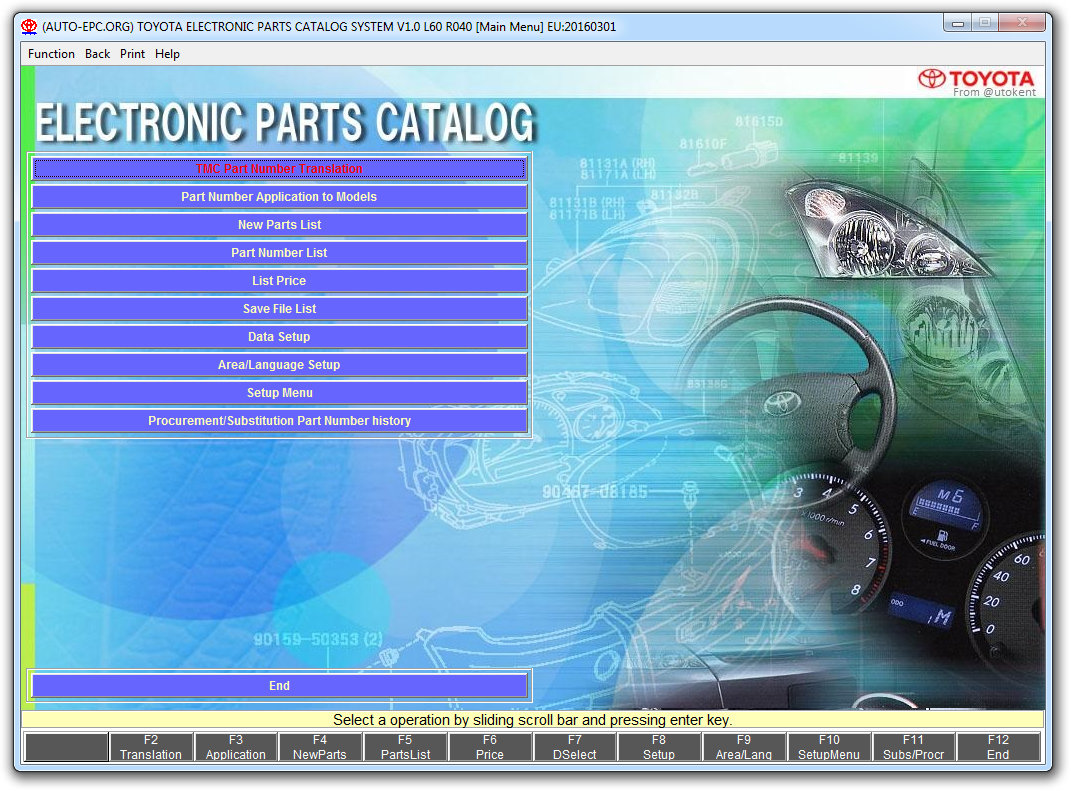Viewport: 1071px width, 791px height.
Task: Click the F7 DSelect key button
Action: pyautogui.click(x=574, y=747)
